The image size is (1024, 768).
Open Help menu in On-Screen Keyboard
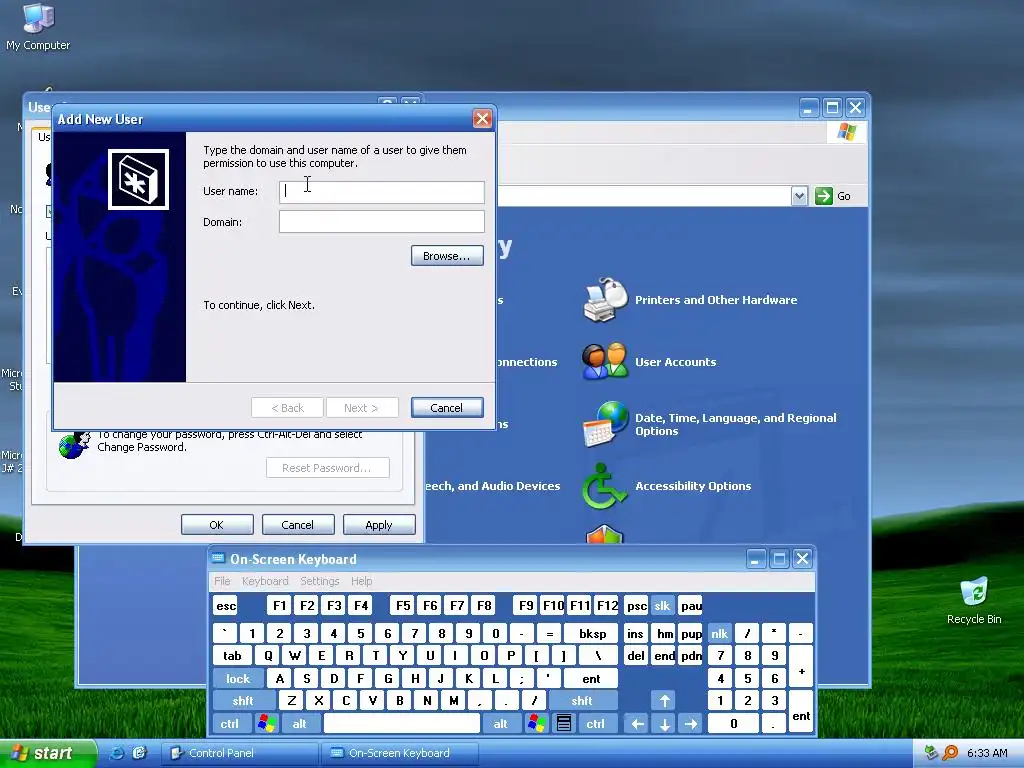point(361,581)
